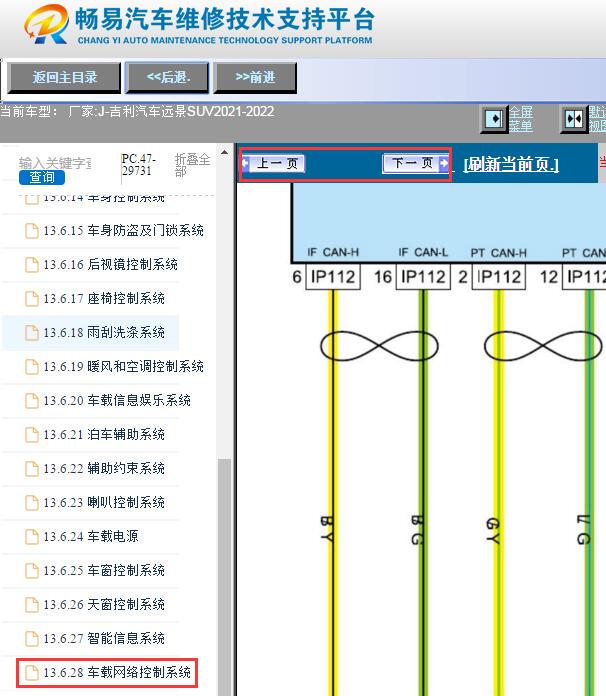
Task: Click IP112 connector box at pin 16
Action: [x=423, y=277]
